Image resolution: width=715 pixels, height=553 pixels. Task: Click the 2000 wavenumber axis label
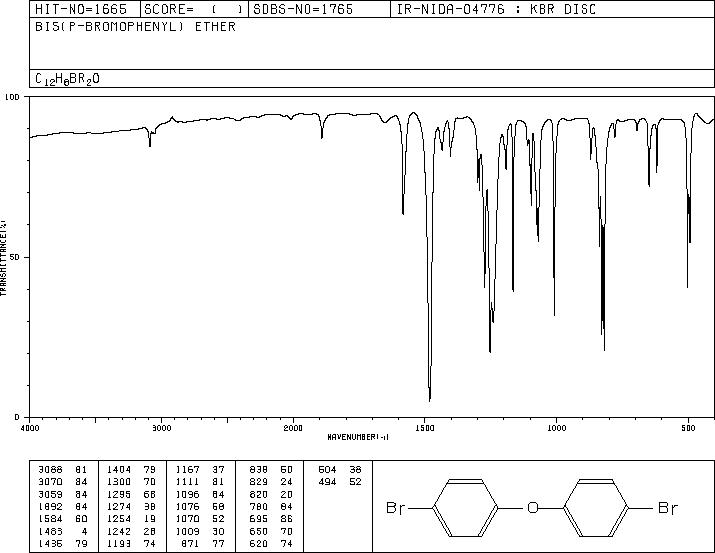tap(293, 428)
